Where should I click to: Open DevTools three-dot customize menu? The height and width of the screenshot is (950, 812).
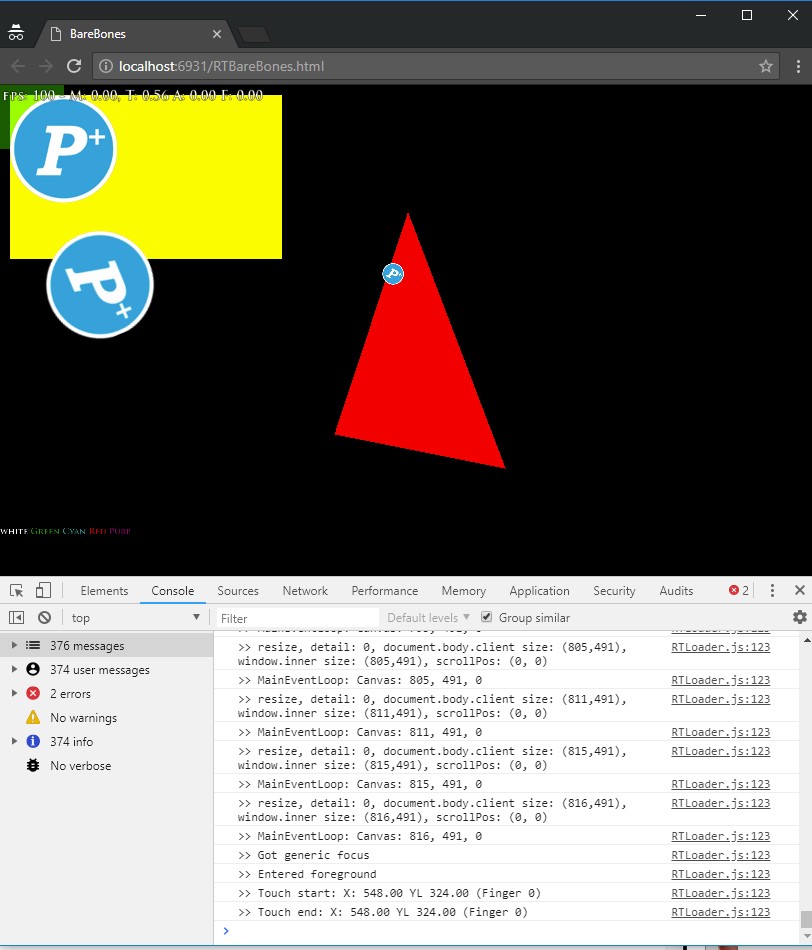click(x=772, y=591)
